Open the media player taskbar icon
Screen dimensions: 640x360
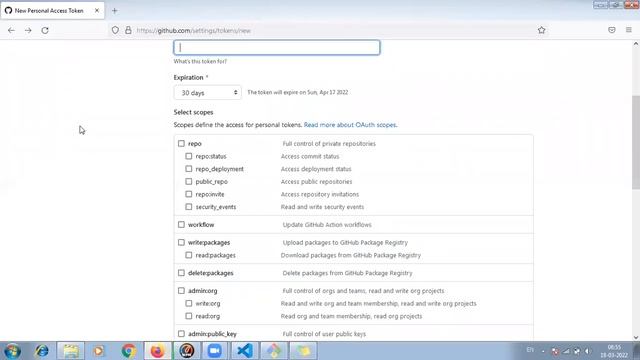[99, 351]
